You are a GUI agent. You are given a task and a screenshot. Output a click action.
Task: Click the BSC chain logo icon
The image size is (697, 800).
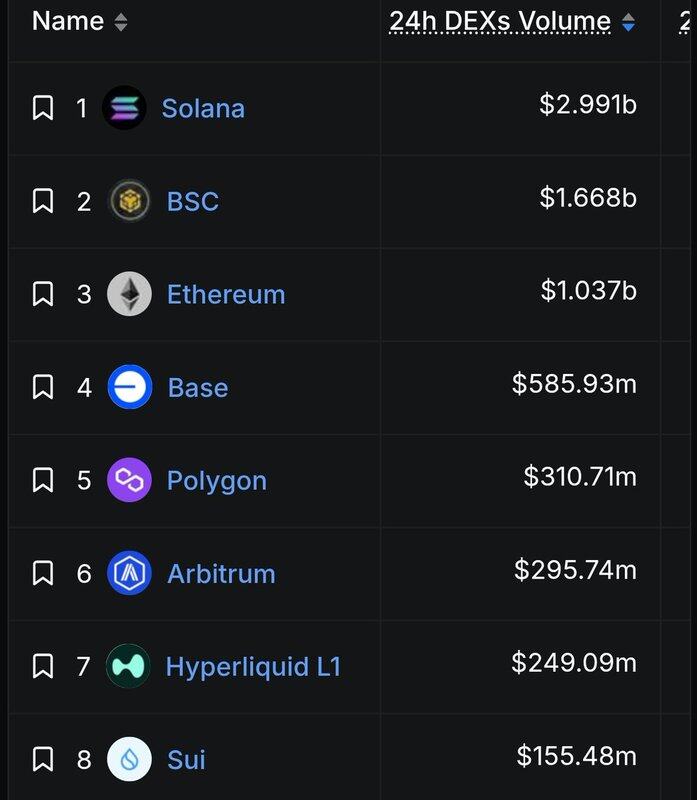click(x=129, y=201)
